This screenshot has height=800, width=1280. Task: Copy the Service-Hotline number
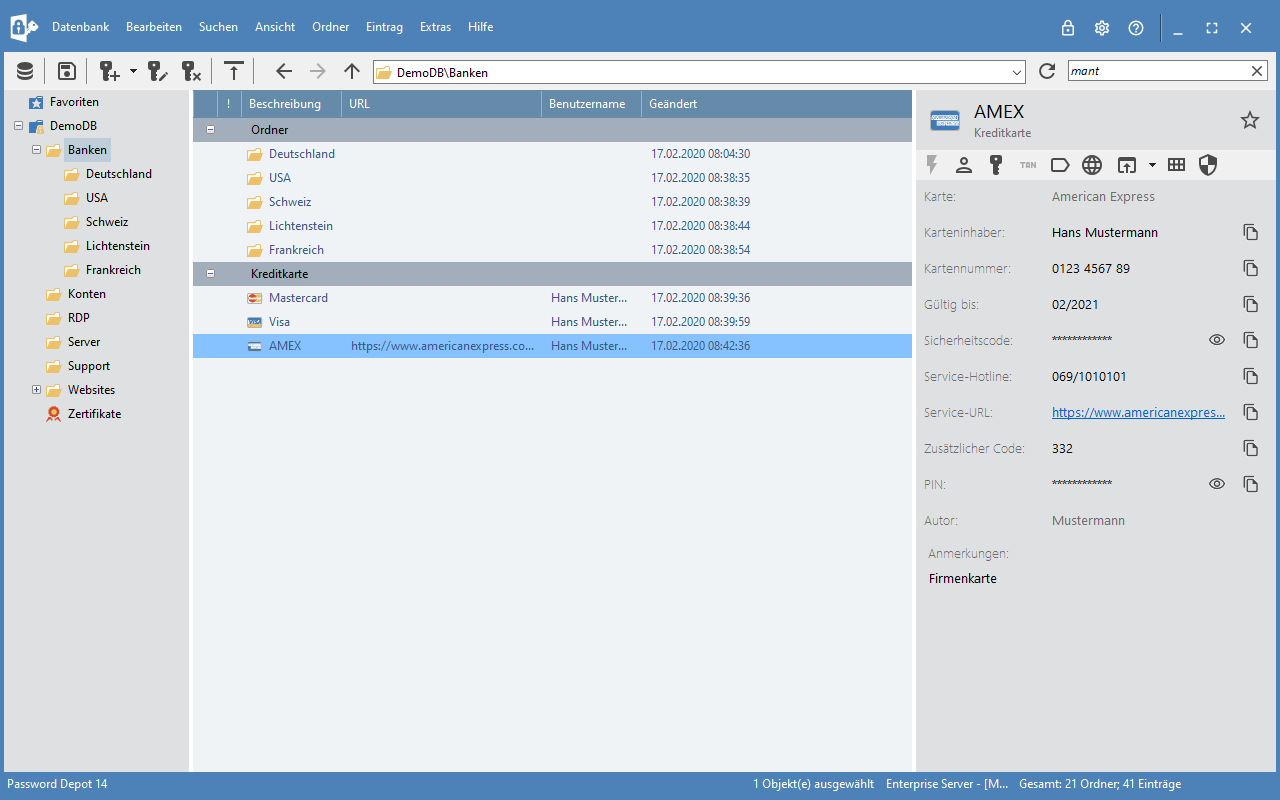coord(1251,376)
